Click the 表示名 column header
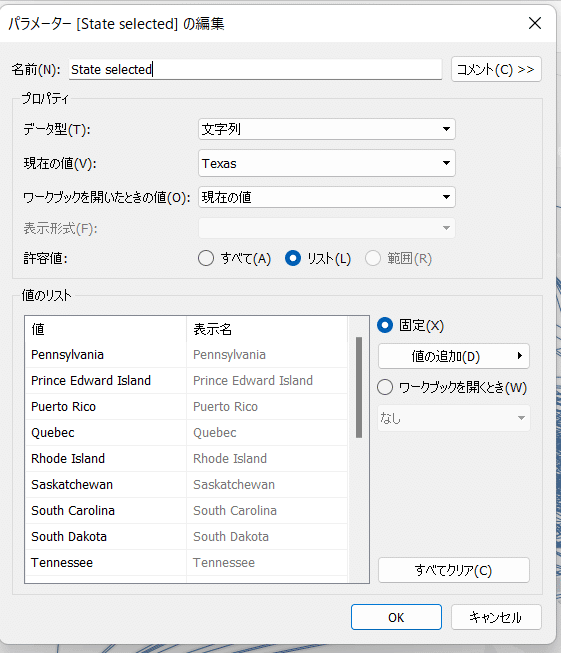This screenshot has width=561, height=653. 267,329
